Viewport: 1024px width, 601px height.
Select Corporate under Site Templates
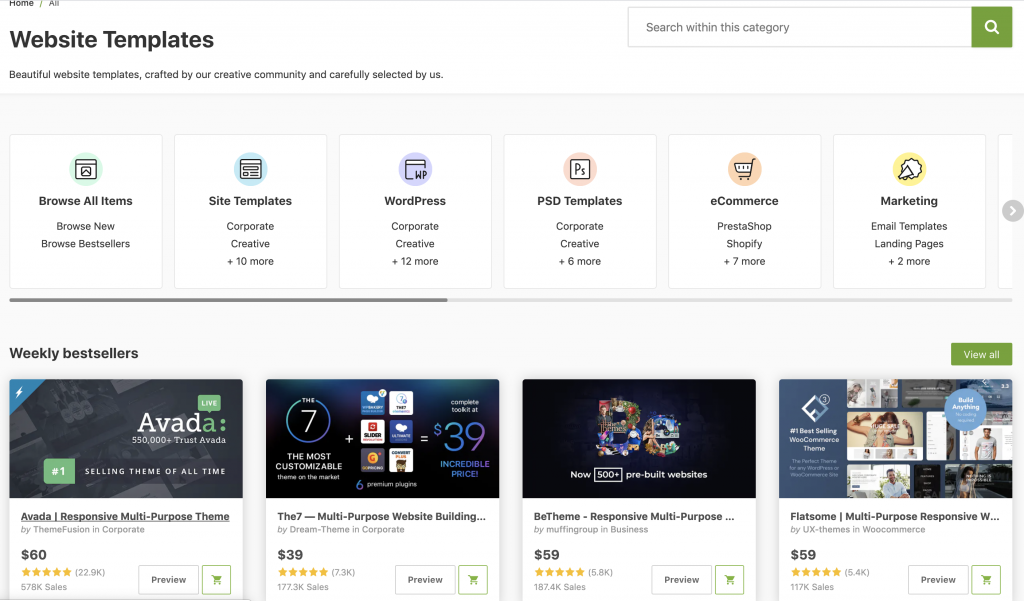[250, 226]
